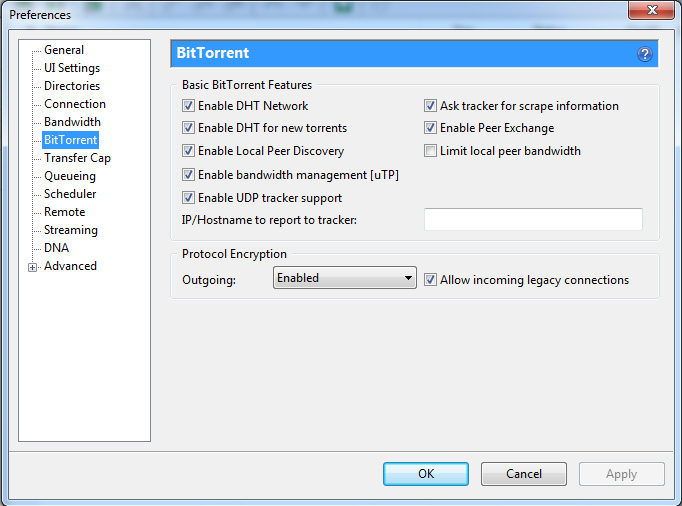Viewport: 682px width, 506px height.
Task: Select Queueing in the sidebar
Action: [x=70, y=176]
